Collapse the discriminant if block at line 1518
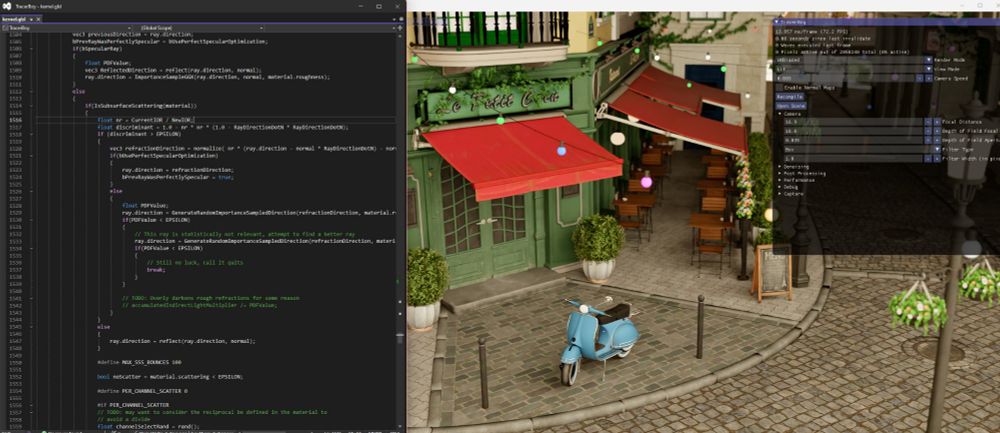Image resolution: width=1000 pixels, height=433 pixels. 31,134
